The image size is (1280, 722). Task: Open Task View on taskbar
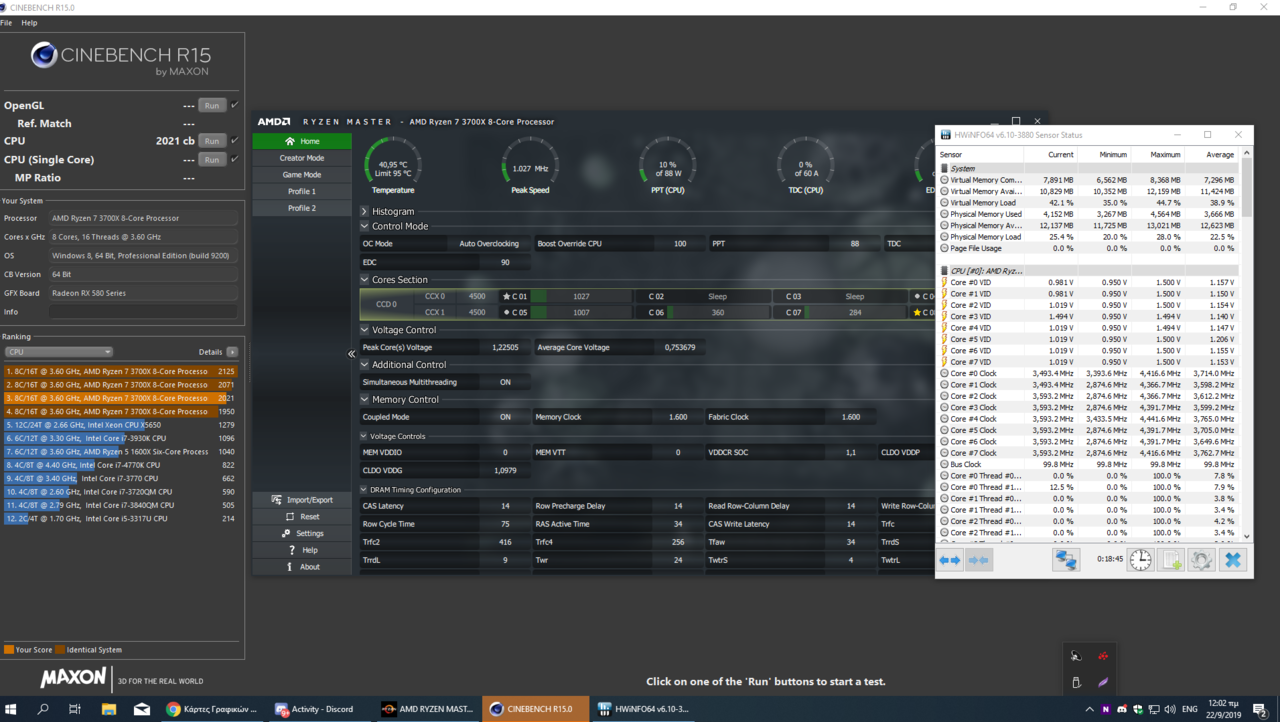point(75,709)
